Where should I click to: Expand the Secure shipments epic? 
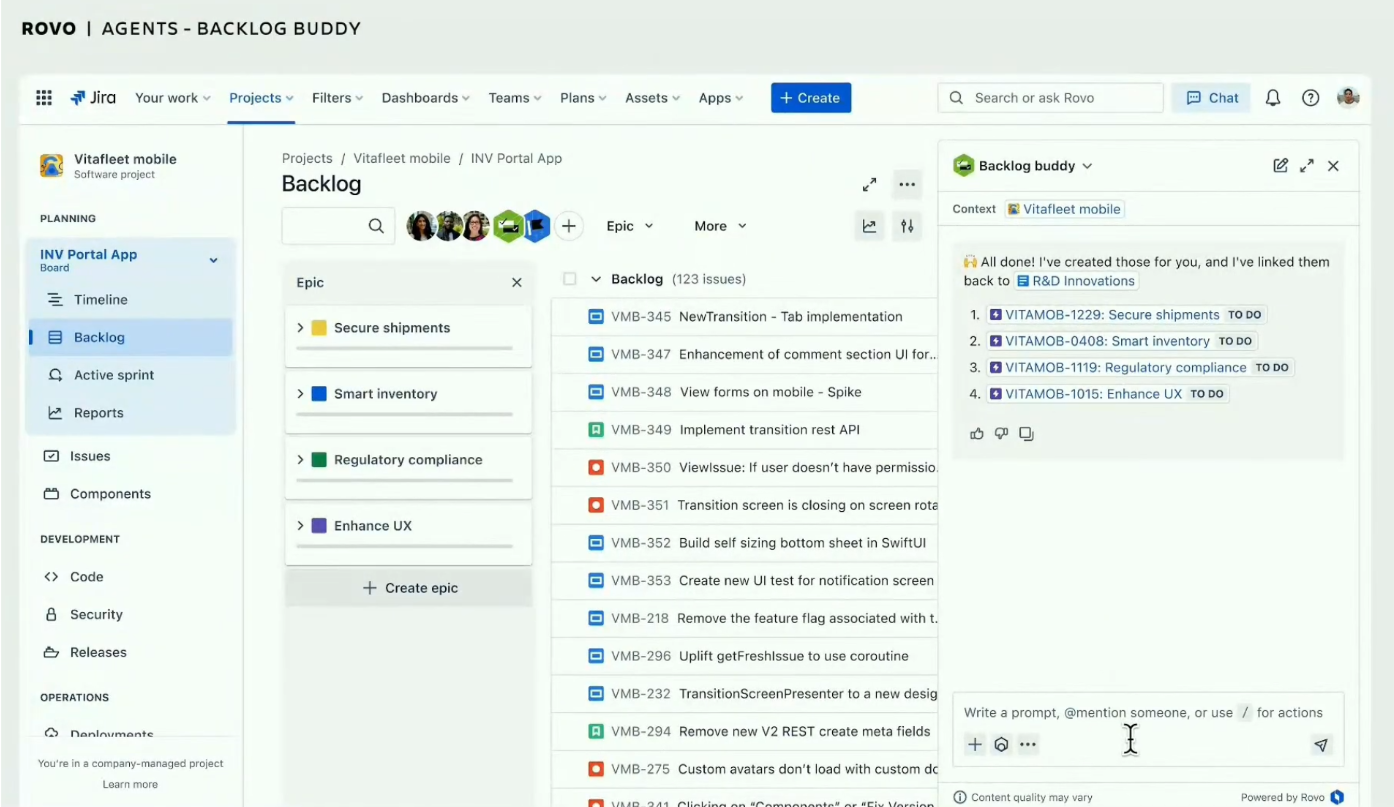300,328
